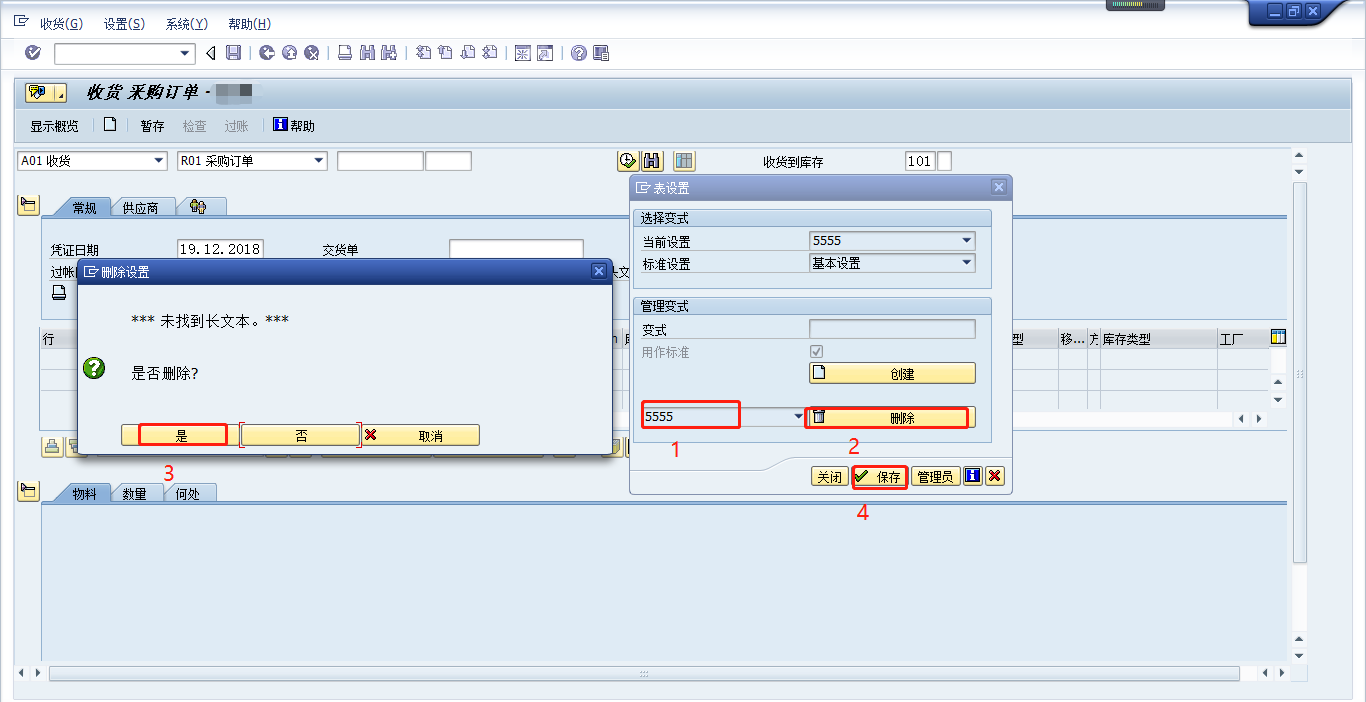Click the Hold (H) icon beside the clock
The width and height of the screenshot is (1366, 702).
coord(652,160)
